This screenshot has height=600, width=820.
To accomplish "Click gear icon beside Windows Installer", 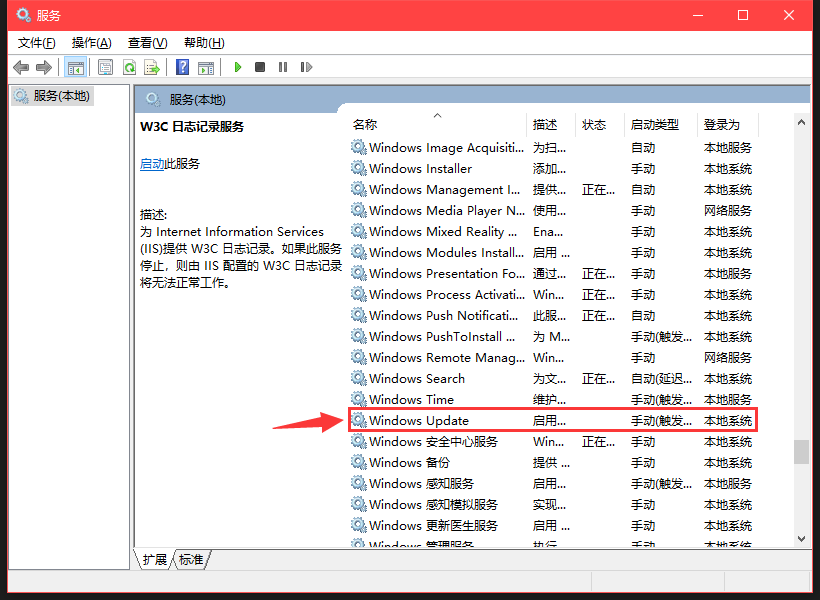I will (358, 168).
